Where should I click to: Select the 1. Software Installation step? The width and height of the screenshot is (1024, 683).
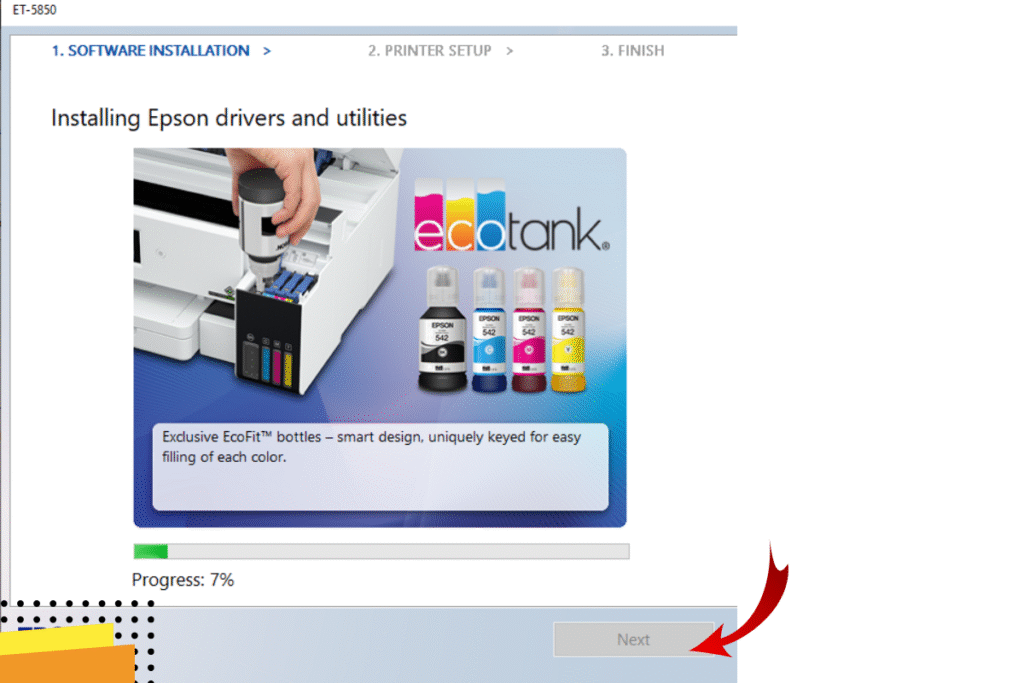[150, 51]
